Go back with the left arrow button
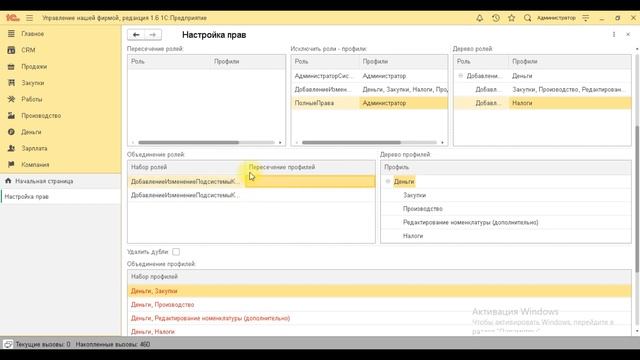 pos(136,35)
